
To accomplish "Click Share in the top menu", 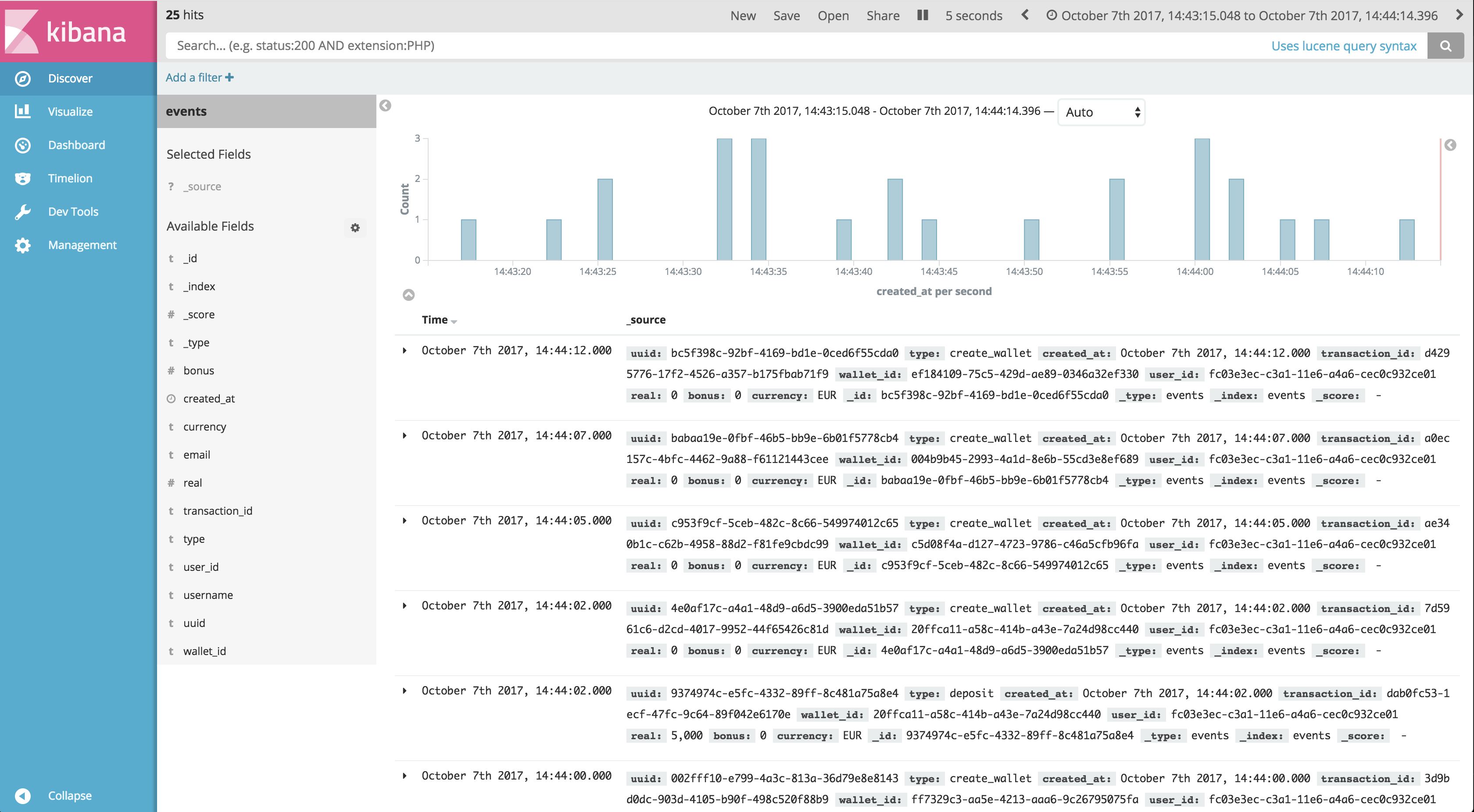I will pos(882,16).
